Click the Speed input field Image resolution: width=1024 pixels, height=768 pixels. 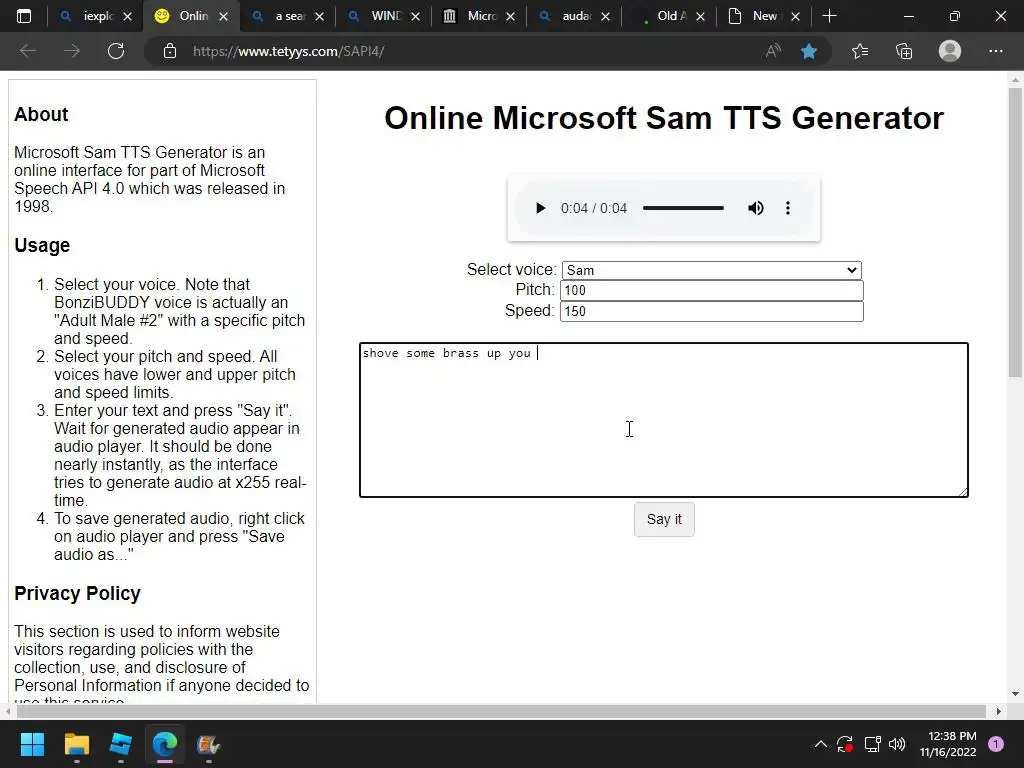click(x=711, y=311)
